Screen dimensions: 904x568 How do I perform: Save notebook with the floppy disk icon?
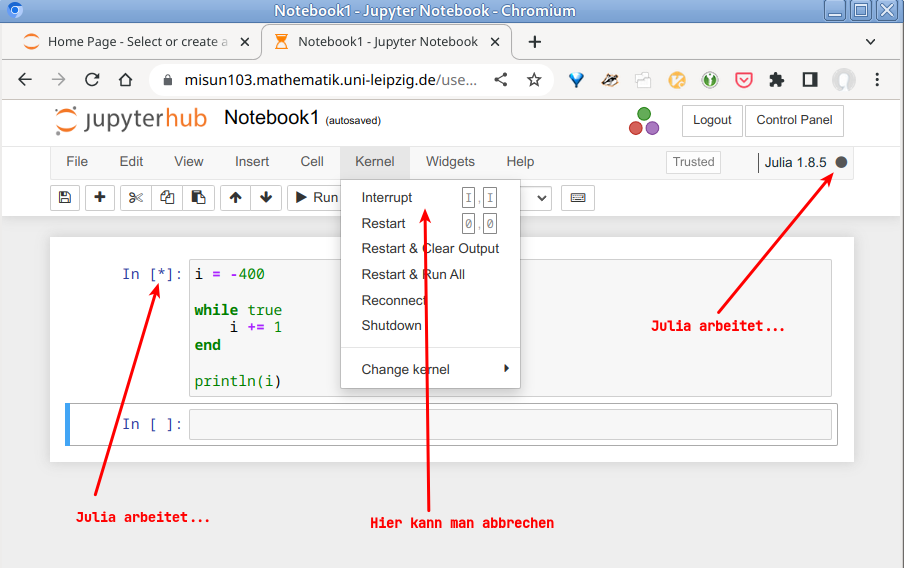point(65,198)
